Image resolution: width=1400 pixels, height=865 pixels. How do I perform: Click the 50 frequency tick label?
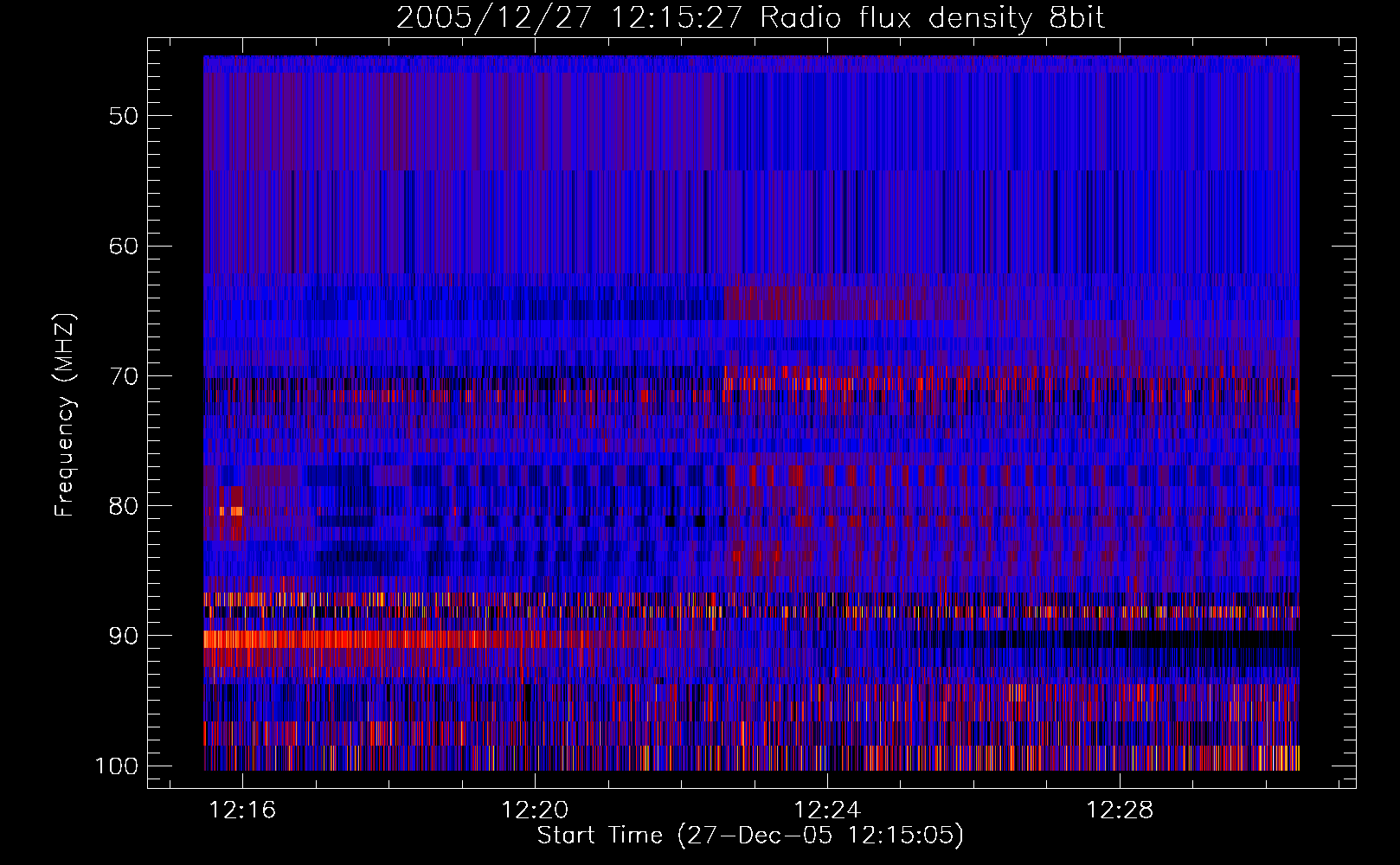124,116
